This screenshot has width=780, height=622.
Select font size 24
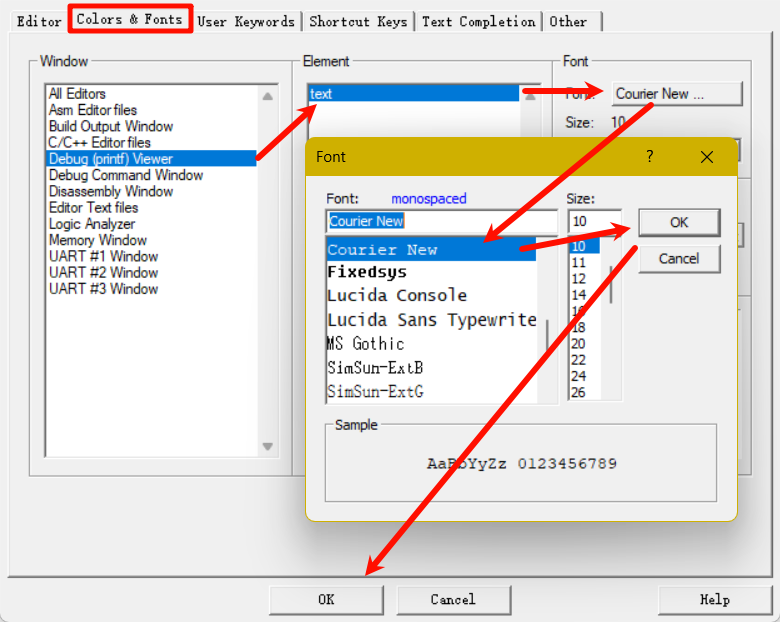coord(585,376)
